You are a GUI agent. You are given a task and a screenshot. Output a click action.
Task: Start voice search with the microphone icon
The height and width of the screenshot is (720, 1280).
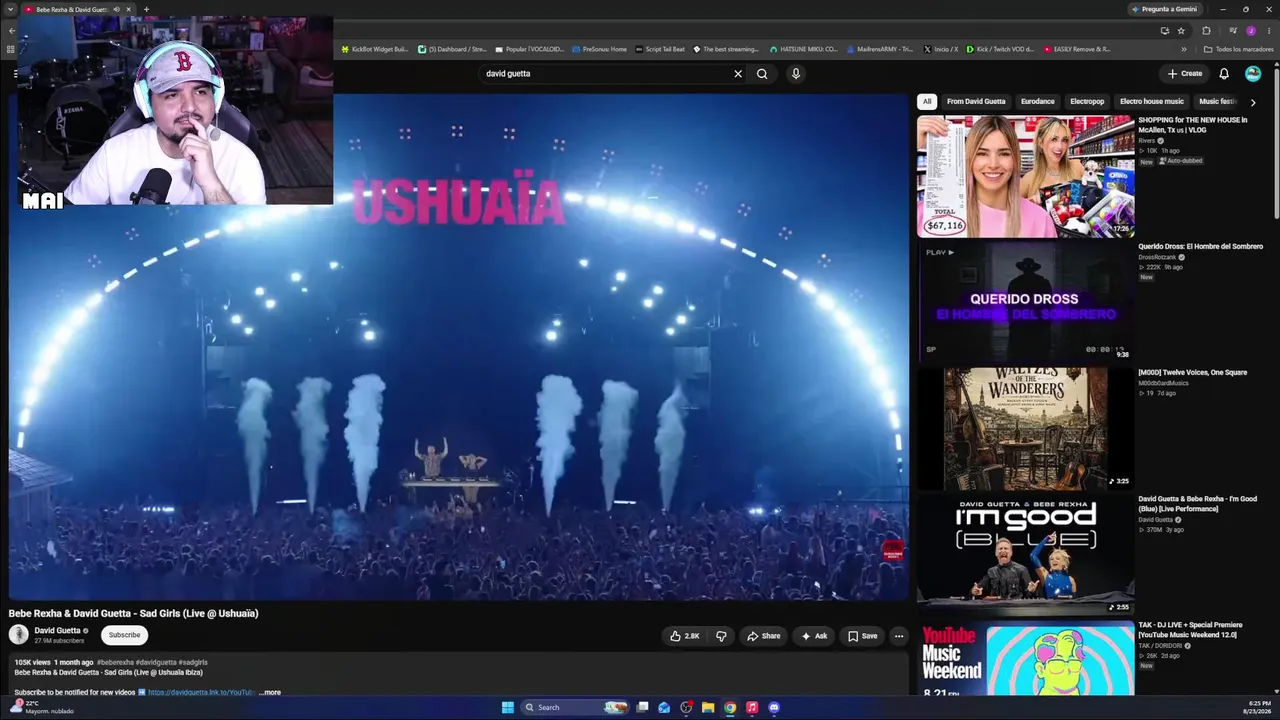796,74
